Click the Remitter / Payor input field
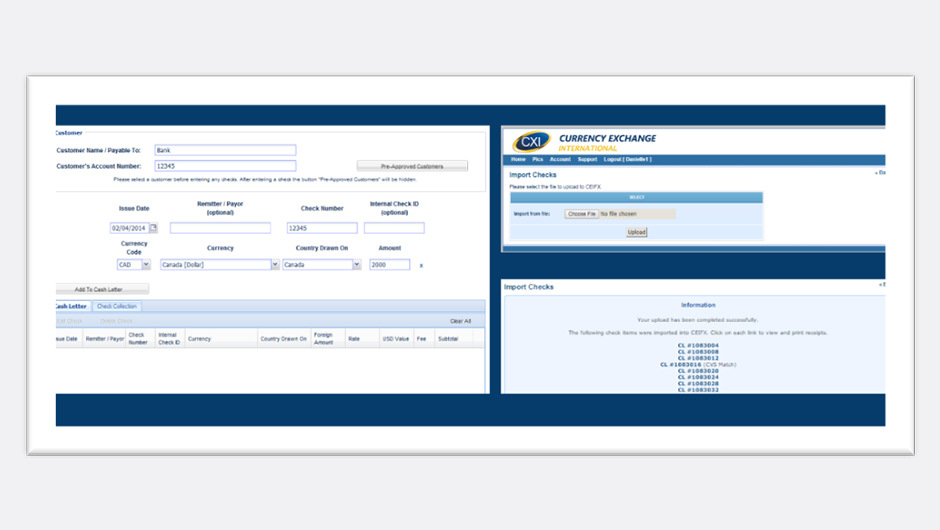940x530 pixels. click(220, 228)
